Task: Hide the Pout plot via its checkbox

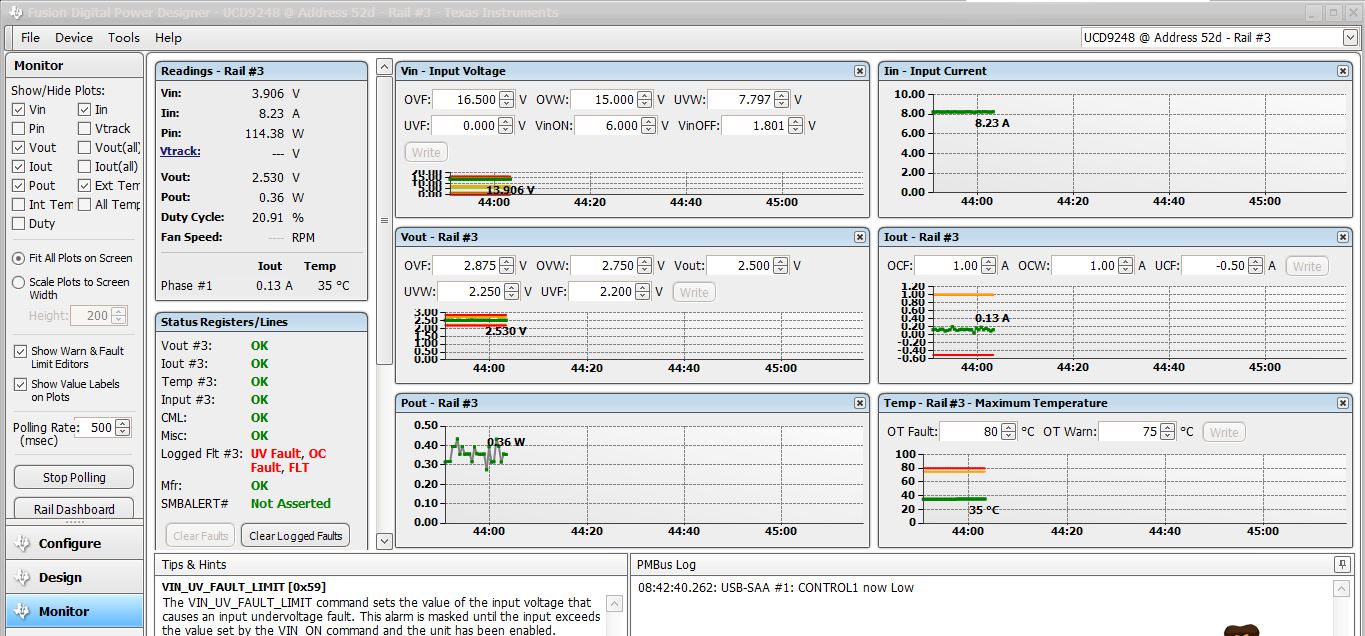Action: coord(19,186)
